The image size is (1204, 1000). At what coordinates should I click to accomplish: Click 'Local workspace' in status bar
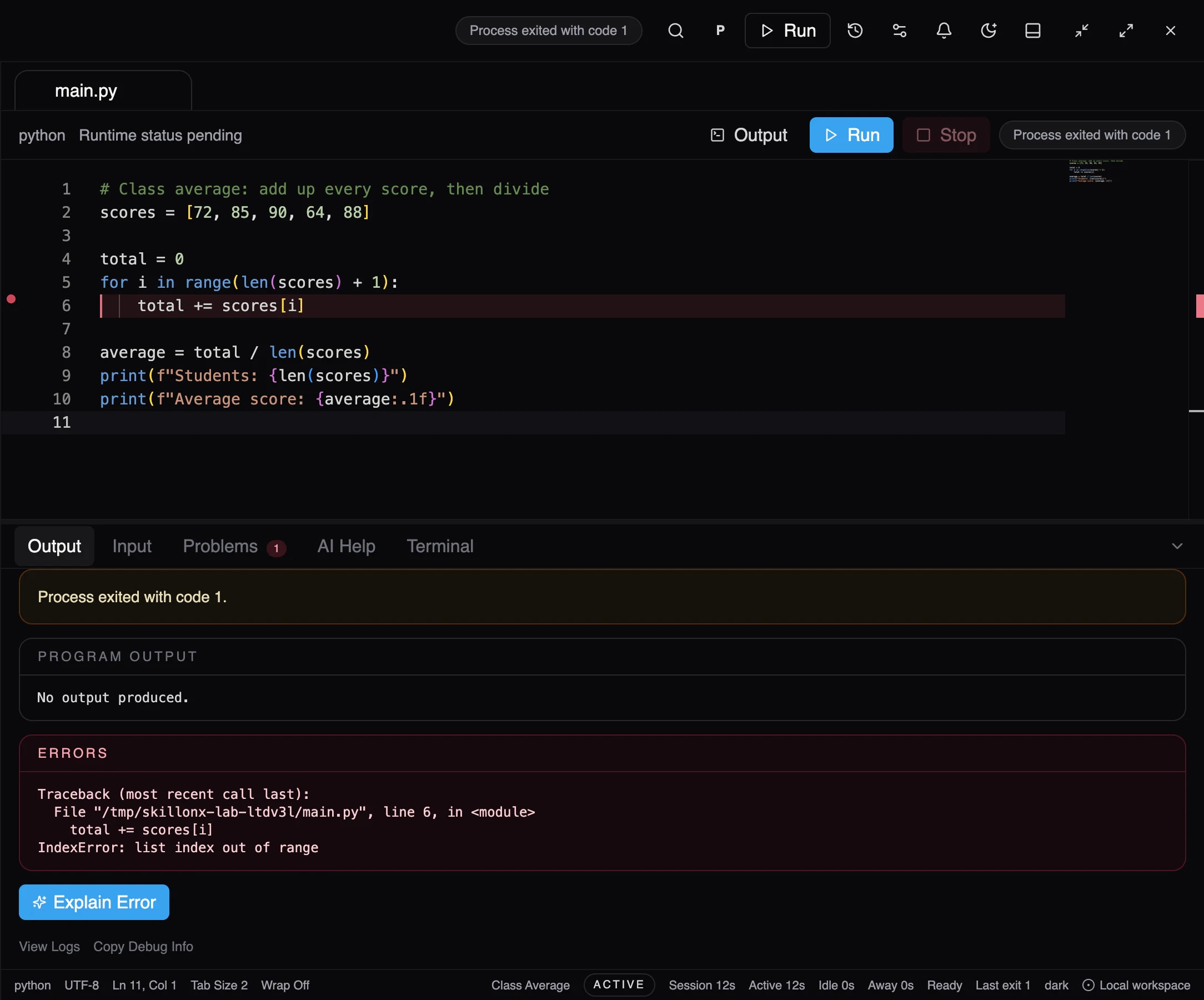pyautogui.click(x=1136, y=985)
